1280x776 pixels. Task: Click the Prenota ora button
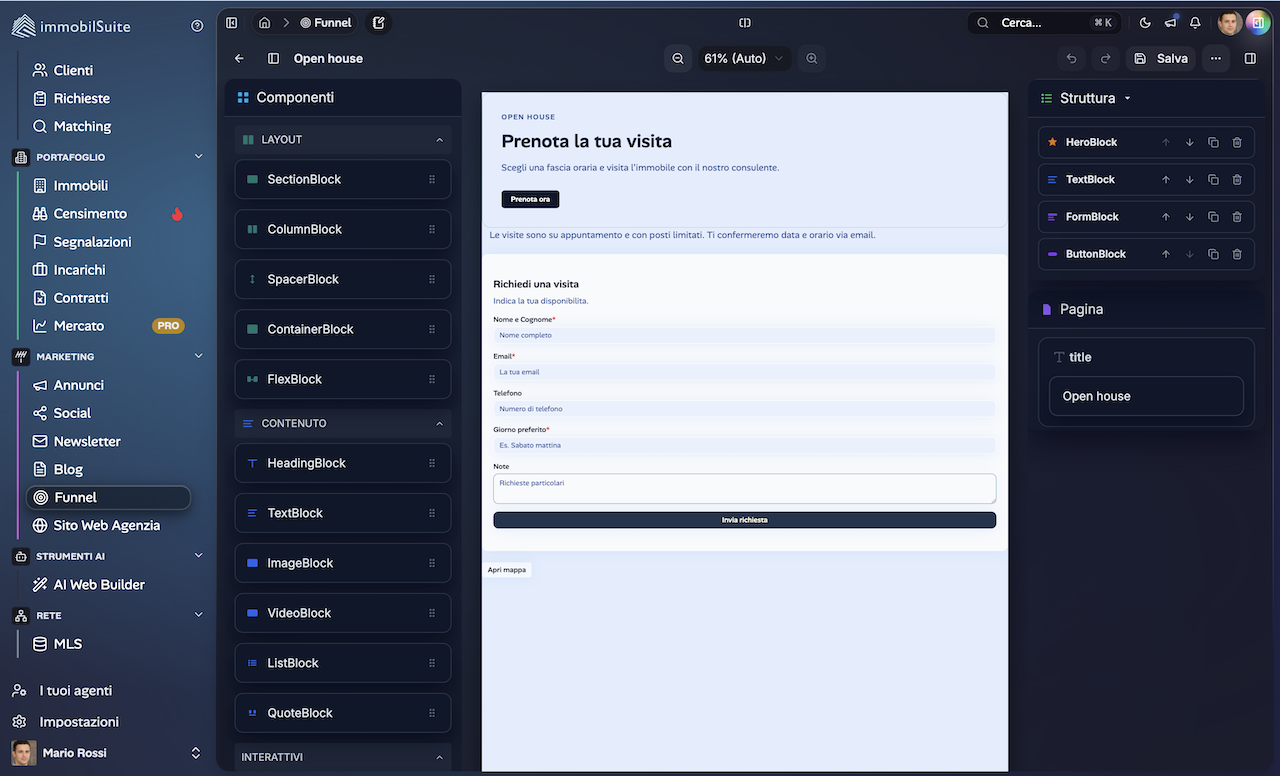click(x=530, y=199)
